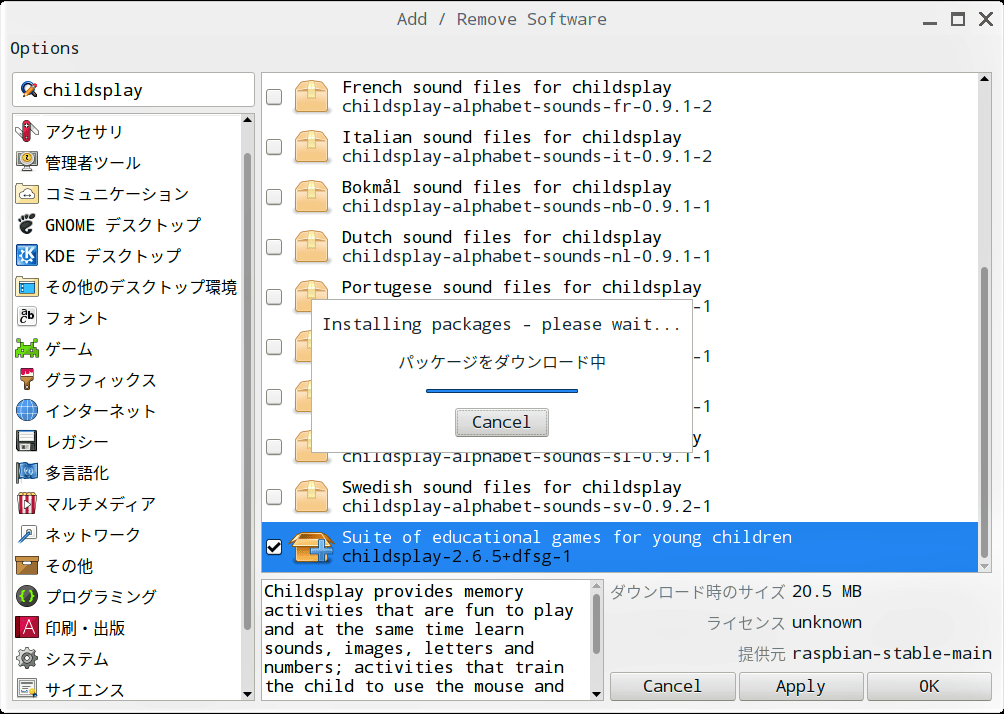Viewport: 1004px width, 714px height.
Task: Select the ゲーム category
Action: click(128, 348)
